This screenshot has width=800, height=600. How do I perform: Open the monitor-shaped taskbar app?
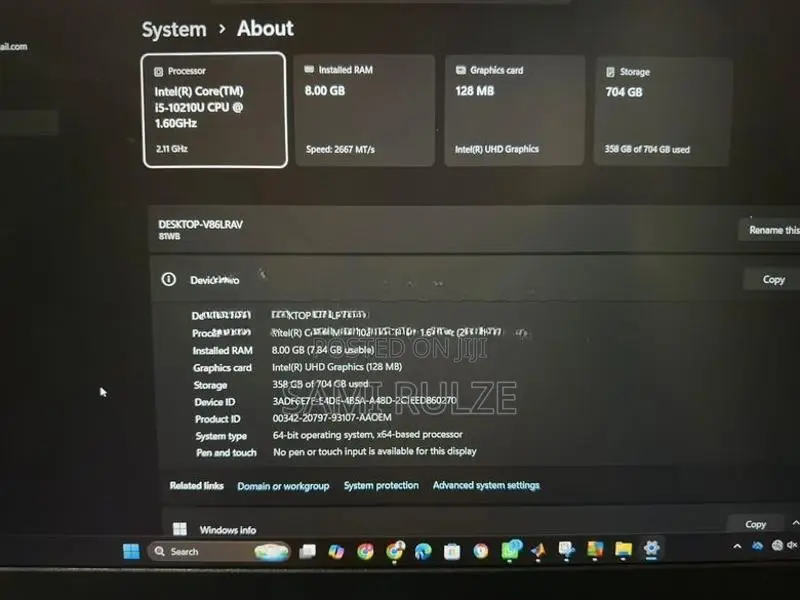[566, 551]
